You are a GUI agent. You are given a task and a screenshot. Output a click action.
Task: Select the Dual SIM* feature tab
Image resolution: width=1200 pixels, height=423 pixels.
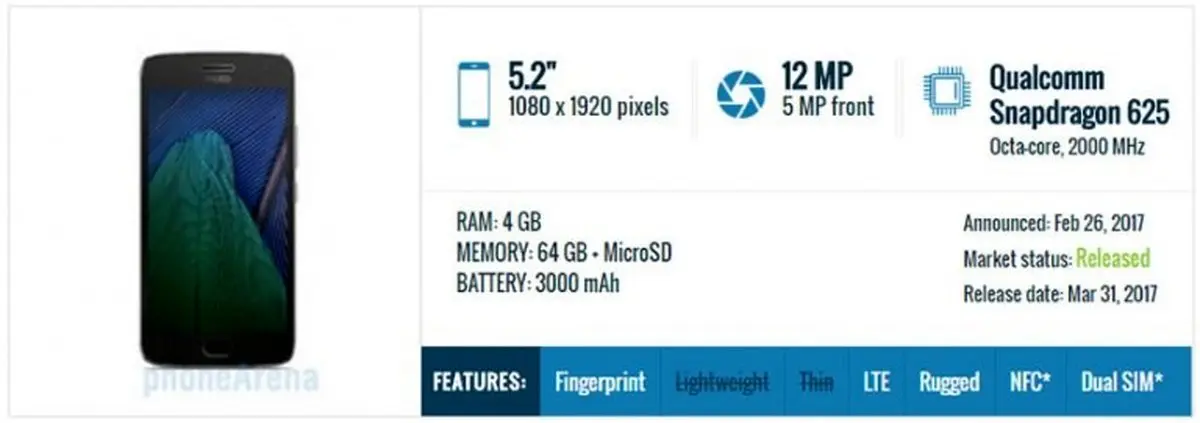tap(1122, 382)
